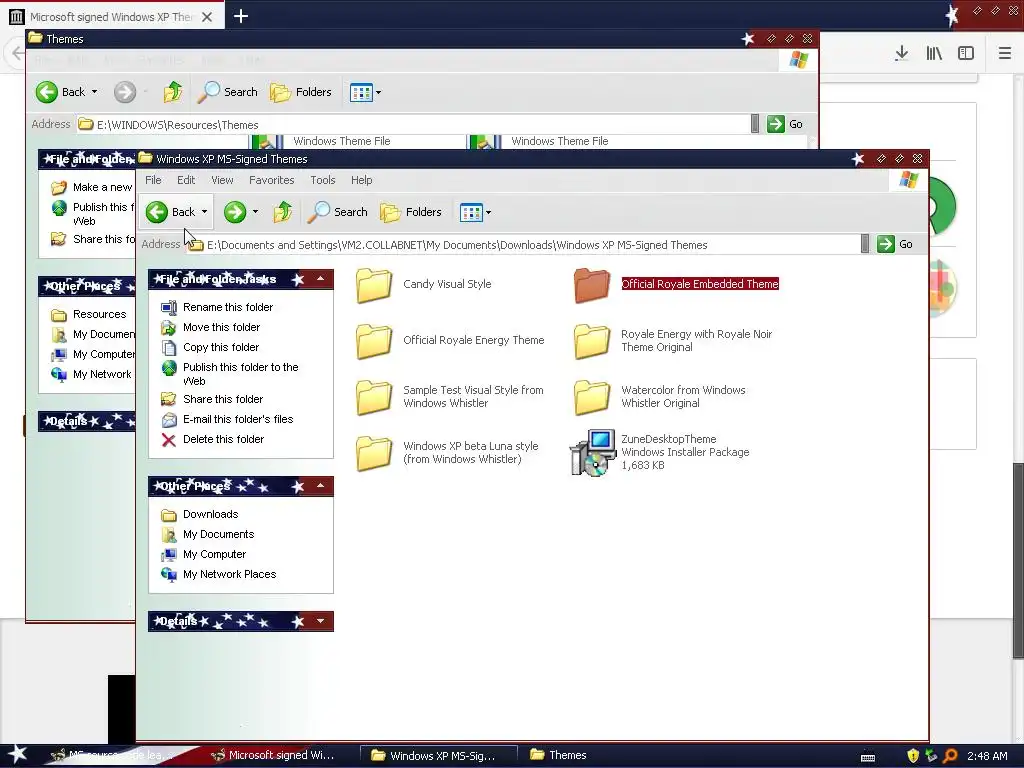Open Views dropdown arrow in front window
Viewport: 1024px width, 768px height.
[488, 212]
